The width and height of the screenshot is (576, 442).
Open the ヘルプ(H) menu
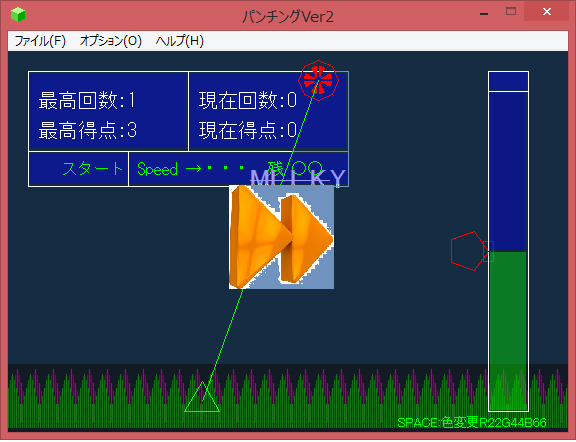[180, 41]
